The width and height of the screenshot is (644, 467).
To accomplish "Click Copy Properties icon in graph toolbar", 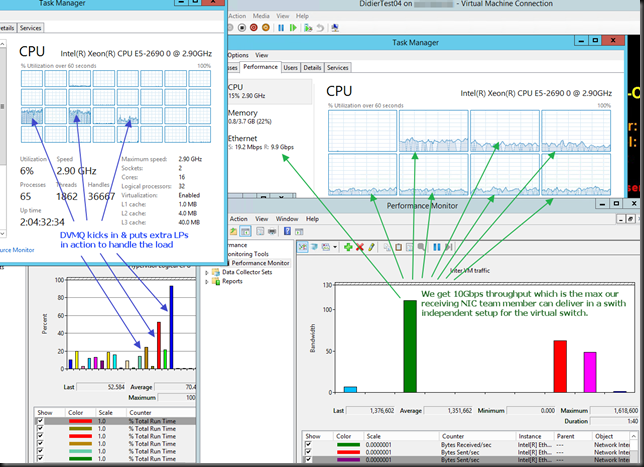I will point(387,247).
